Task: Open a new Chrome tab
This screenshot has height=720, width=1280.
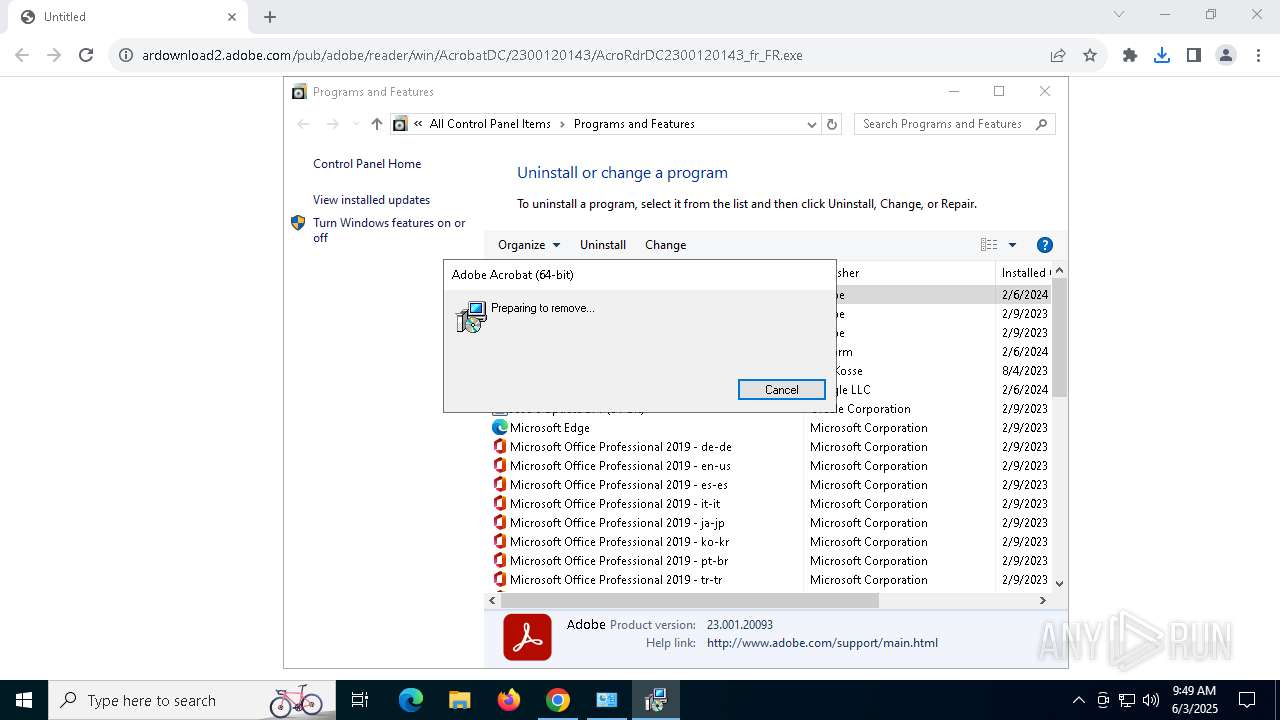Action: coord(270,17)
